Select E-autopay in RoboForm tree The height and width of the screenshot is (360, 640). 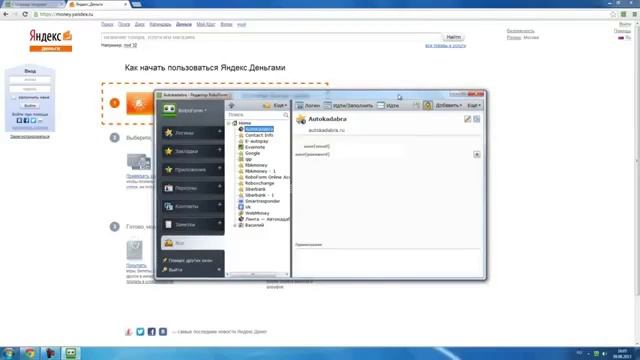256,141
